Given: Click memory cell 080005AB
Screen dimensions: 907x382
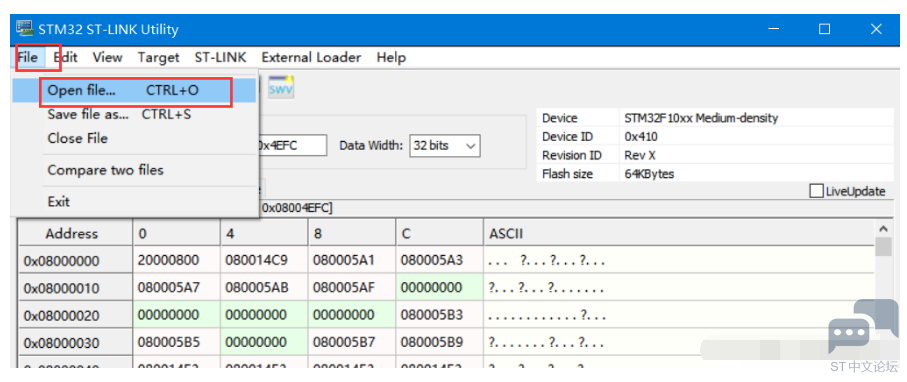Looking at the screenshot, I should [264, 288].
